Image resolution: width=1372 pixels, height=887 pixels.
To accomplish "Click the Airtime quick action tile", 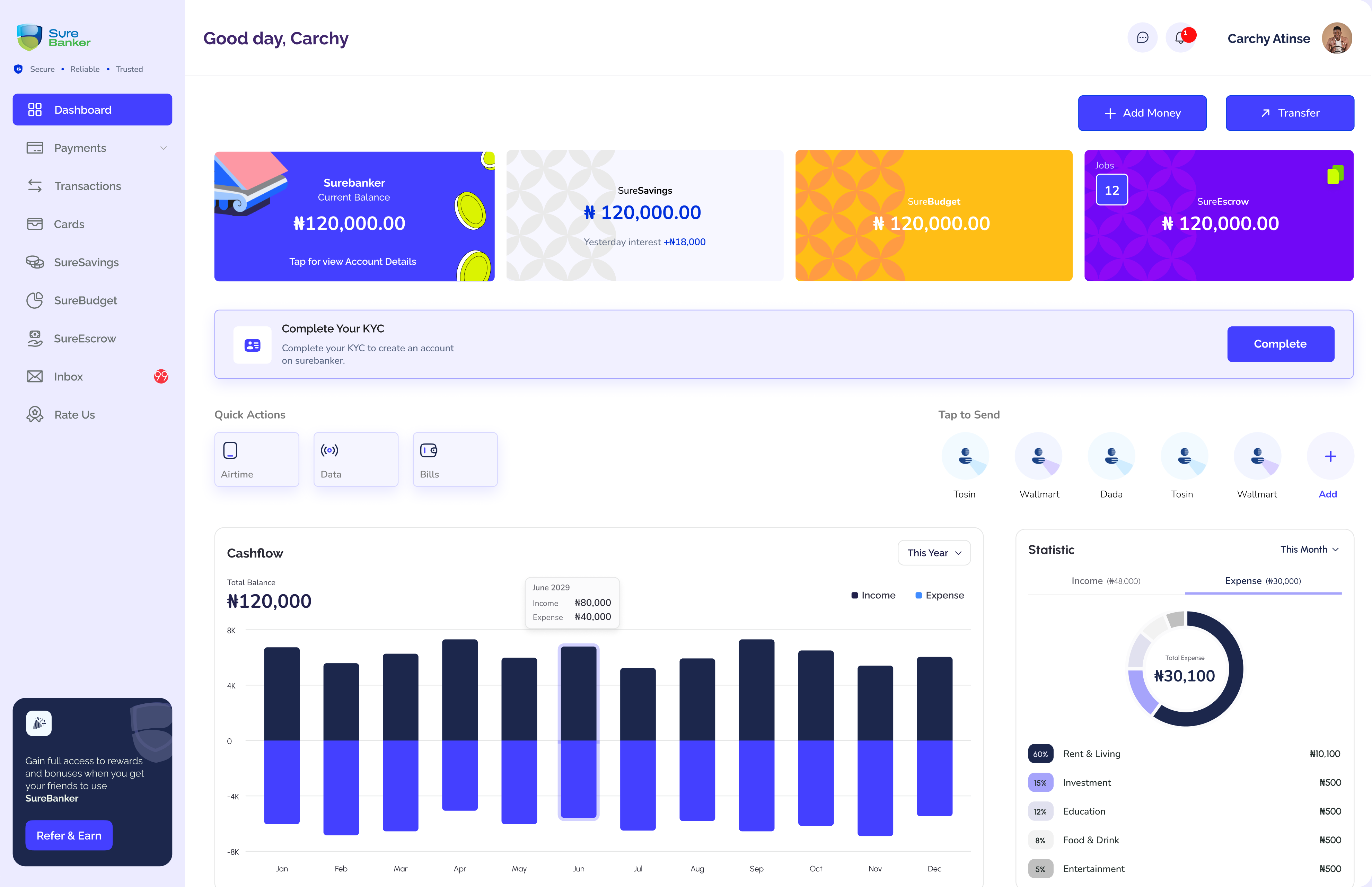I will pyautogui.click(x=256, y=460).
